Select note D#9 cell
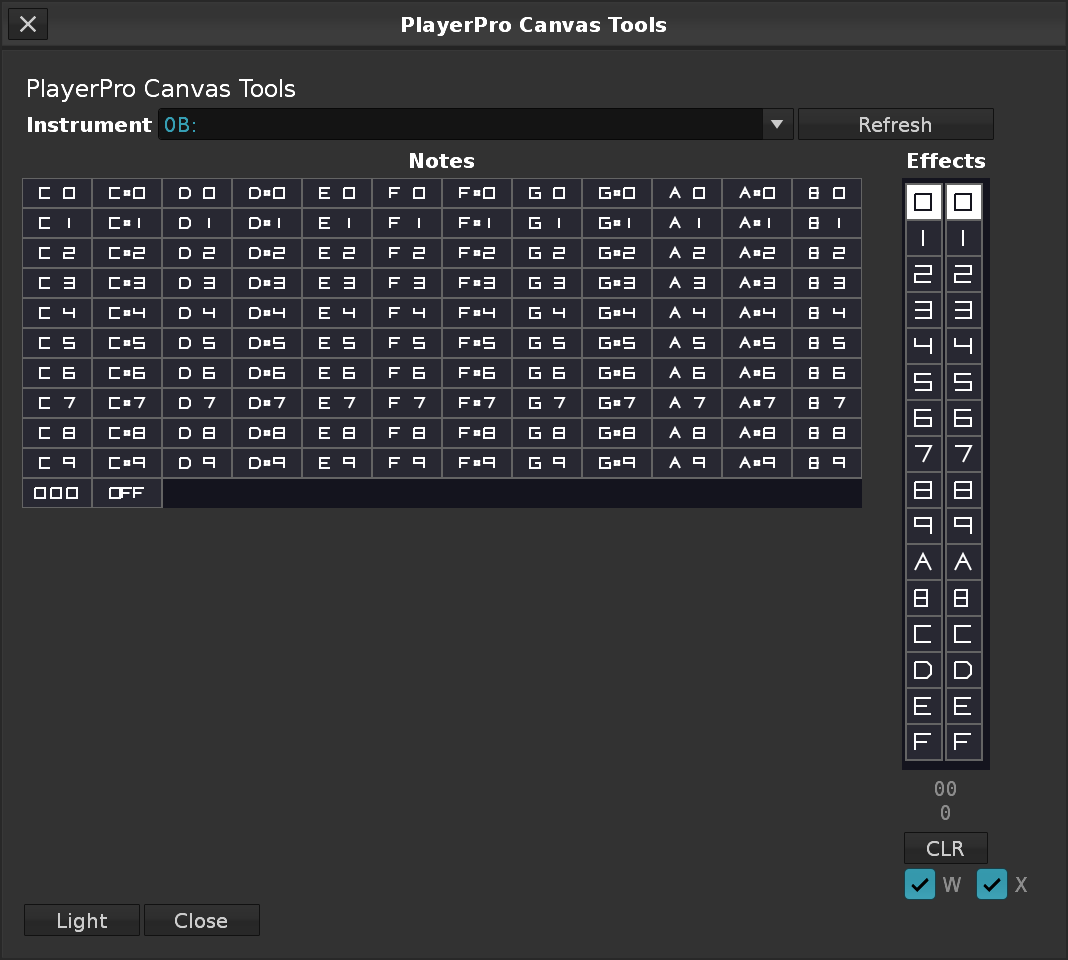 pyautogui.click(x=267, y=463)
